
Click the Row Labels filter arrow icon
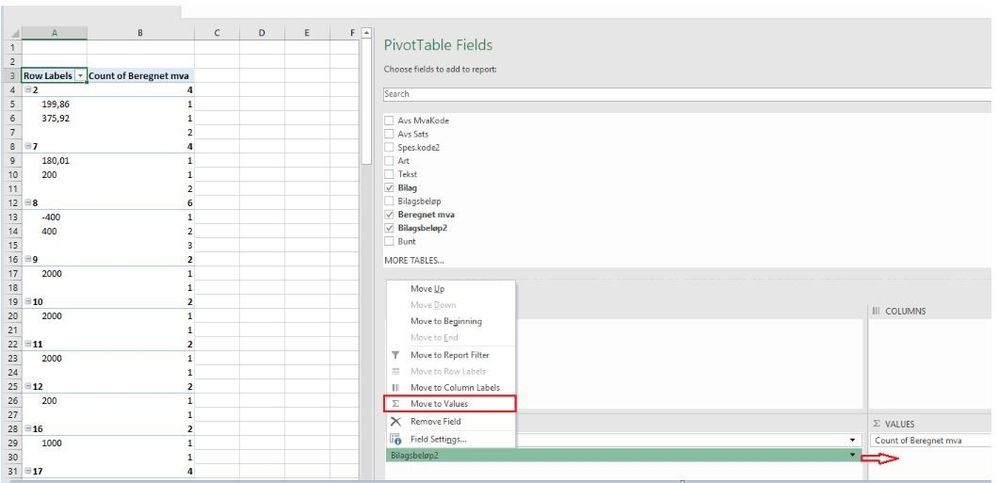point(80,76)
